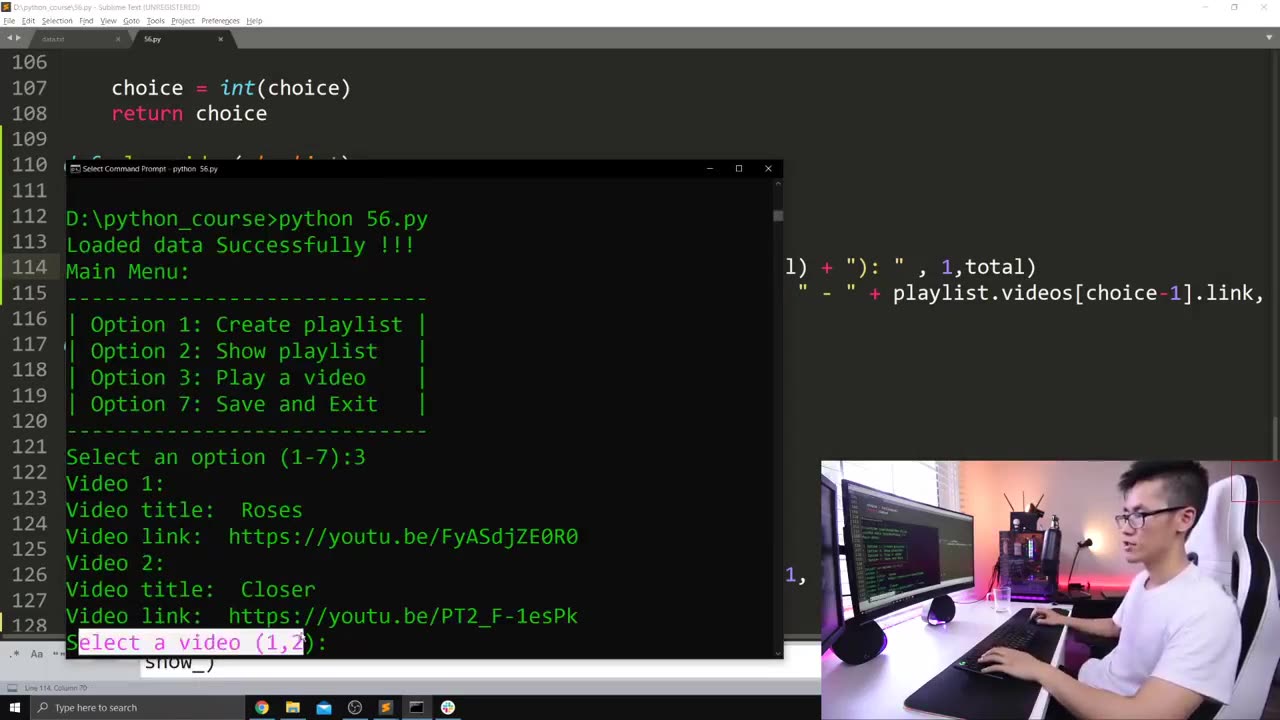The height and width of the screenshot is (720, 1280).
Task: Click the next tab arrow
Action: 18,38
